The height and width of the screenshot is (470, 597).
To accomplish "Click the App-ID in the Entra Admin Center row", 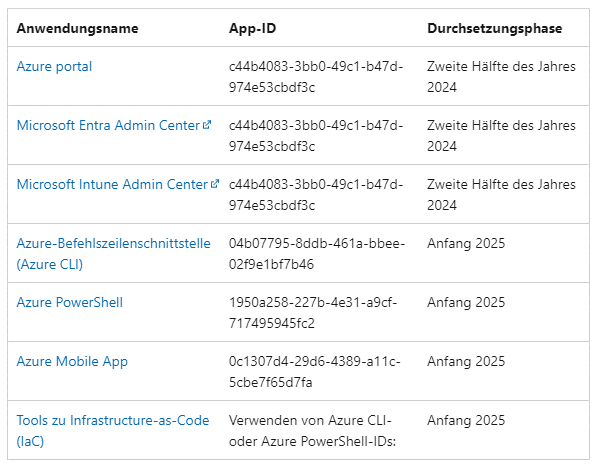I will tap(316, 136).
